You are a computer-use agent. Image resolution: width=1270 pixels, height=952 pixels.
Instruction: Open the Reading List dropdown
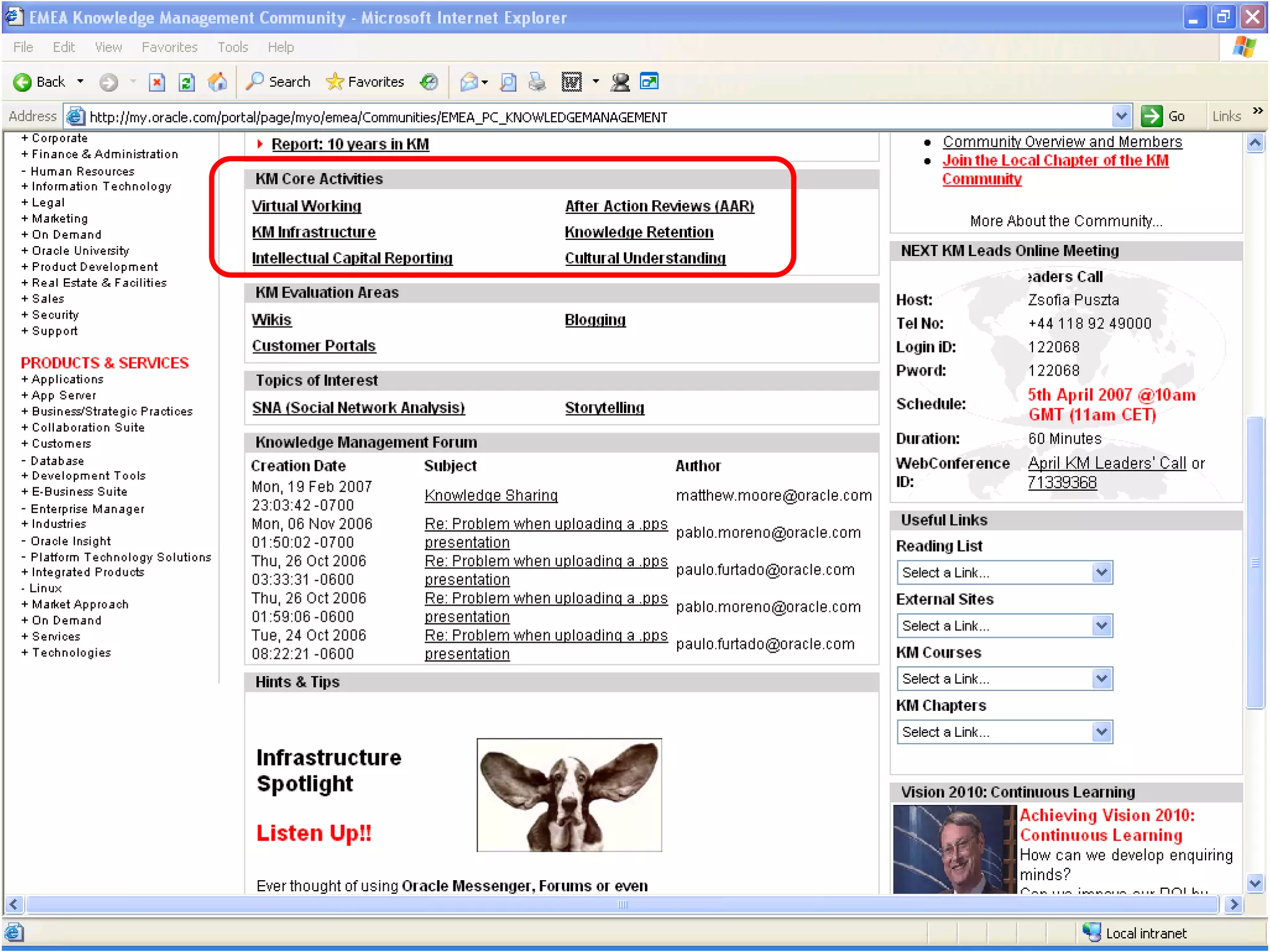pos(1101,573)
